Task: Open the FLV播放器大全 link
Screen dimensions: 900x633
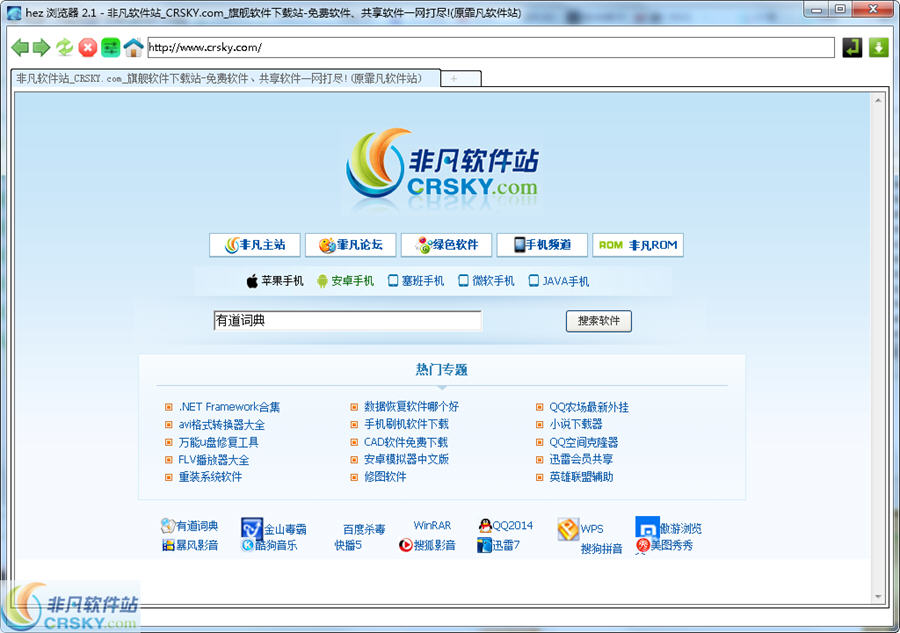Action: click(x=214, y=460)
